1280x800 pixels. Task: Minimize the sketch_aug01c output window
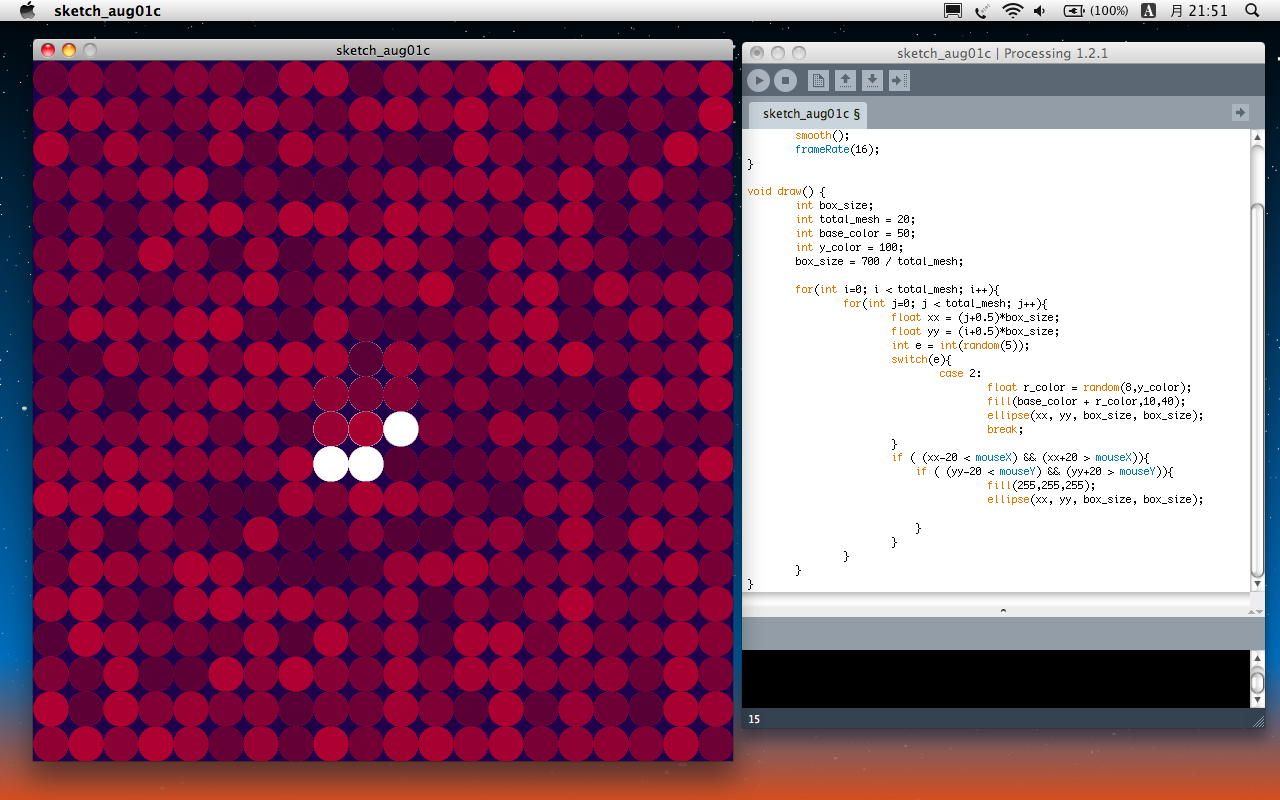(69, 50)
